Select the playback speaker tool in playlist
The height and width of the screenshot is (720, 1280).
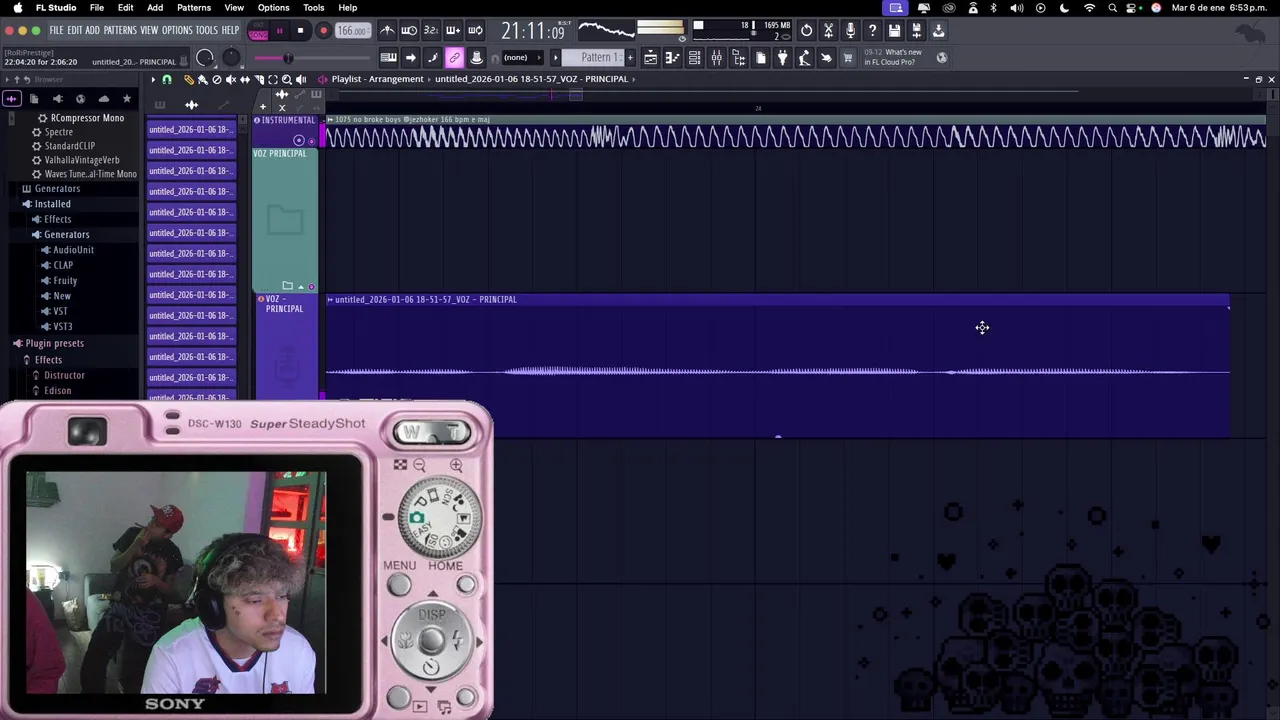pos(301,79)
